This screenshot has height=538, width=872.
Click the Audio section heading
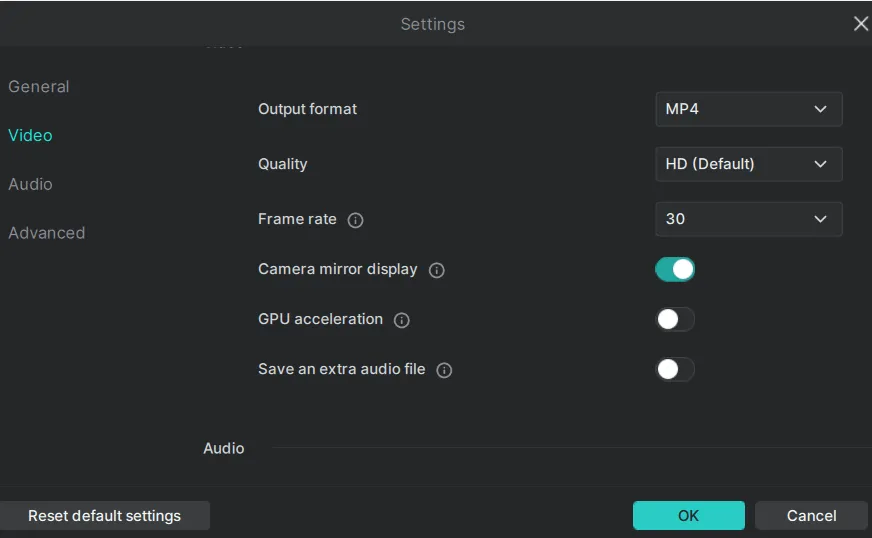click(223, 448)
